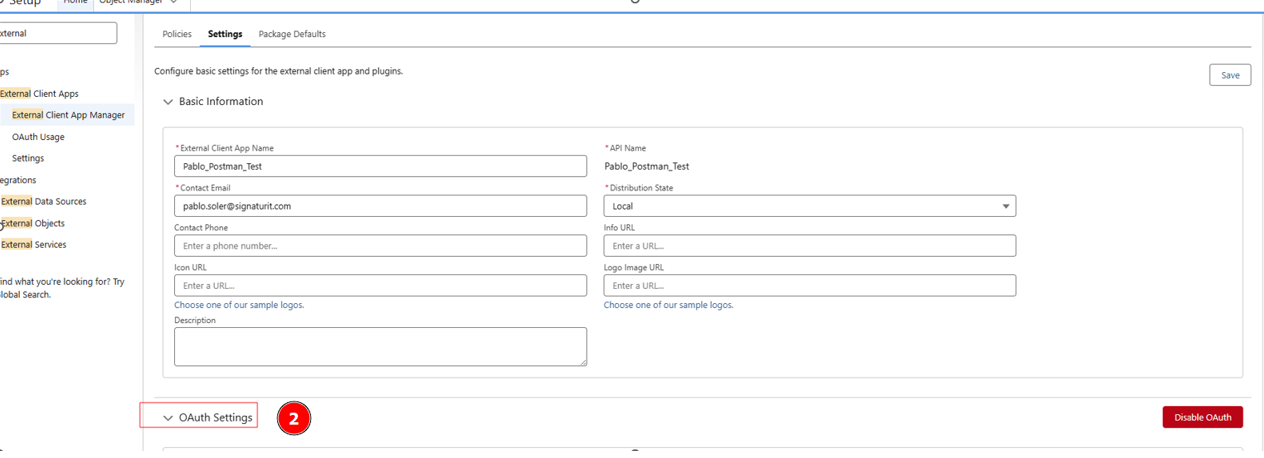Viewport: 1264px width, 458px height.
Task: Focus the Contact Phone input
Action: pyautogui.click(x=380, y=246)
